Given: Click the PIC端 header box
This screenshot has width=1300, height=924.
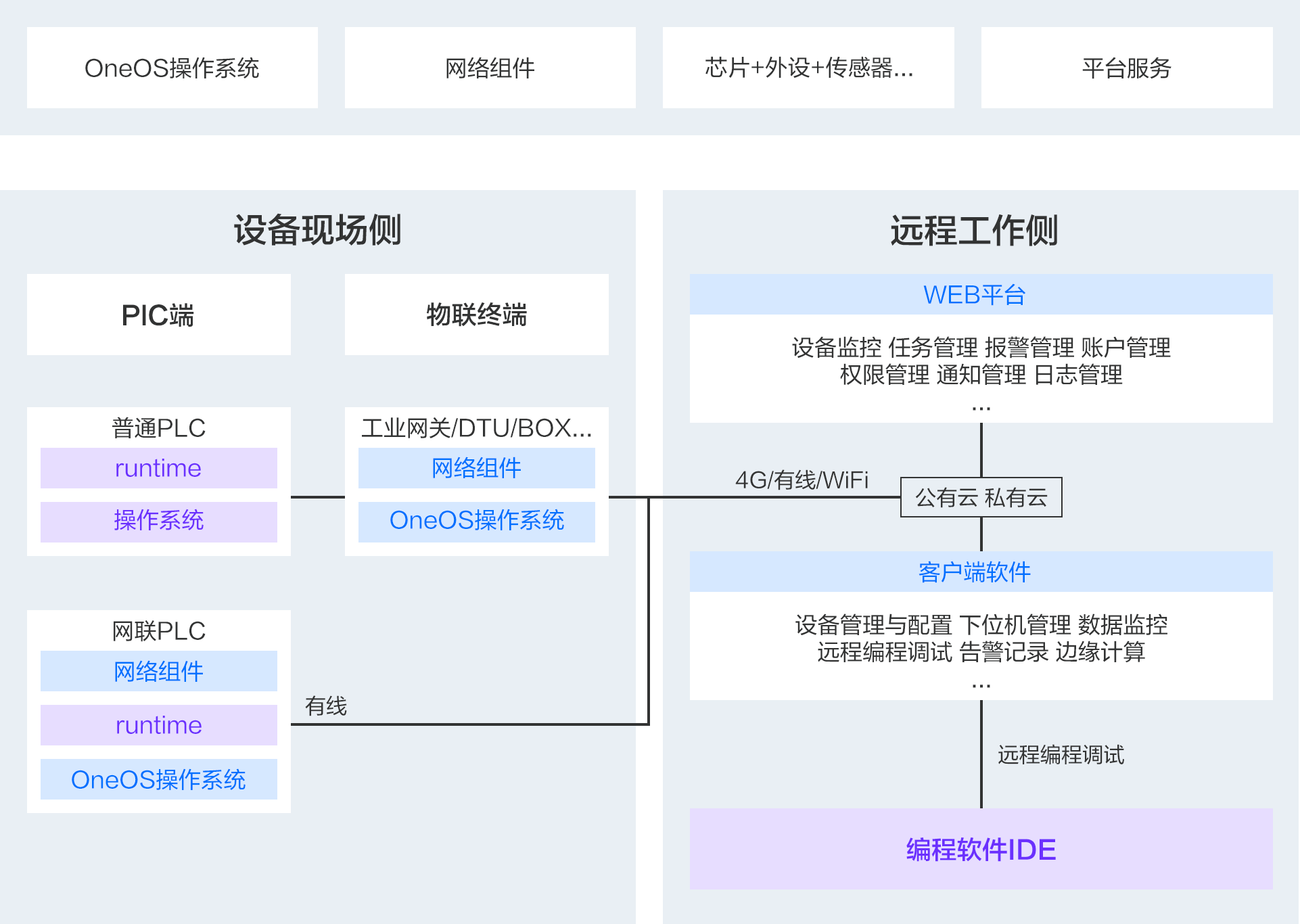Looking at the screenshot, I should coord(158,315).
